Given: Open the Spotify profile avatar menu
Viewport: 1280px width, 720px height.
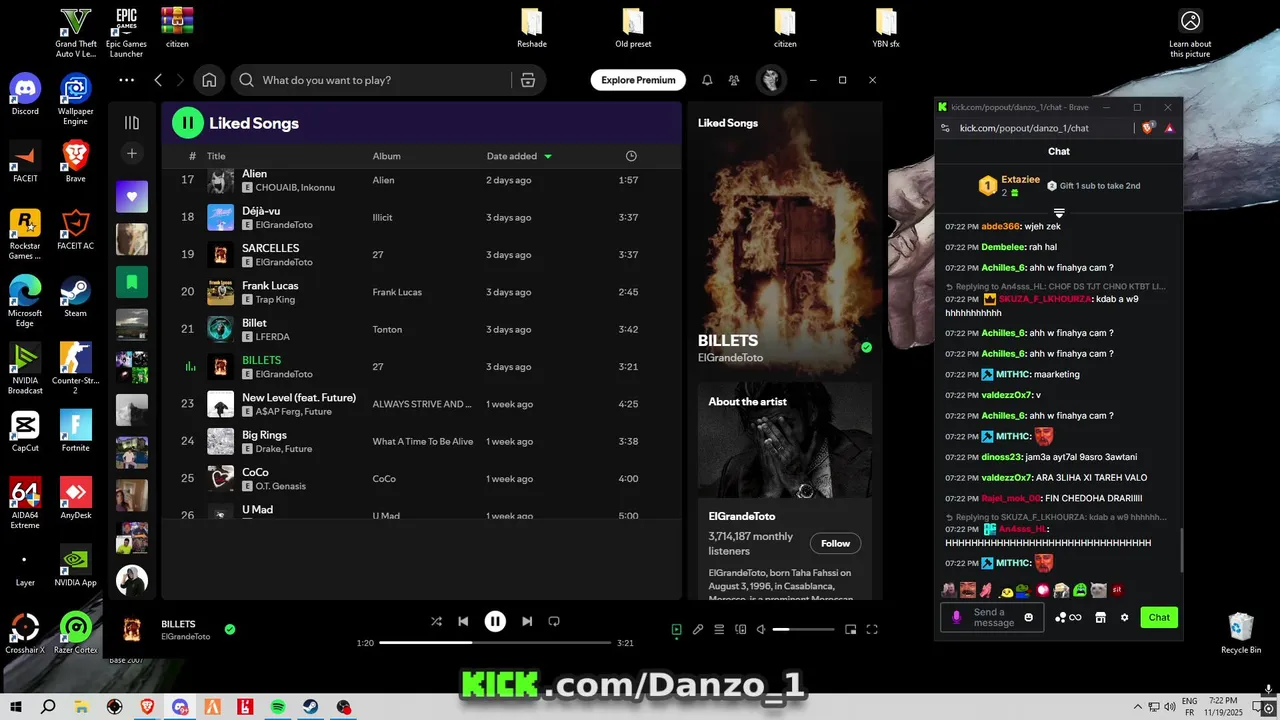Looking at the screenshot, I should point(770,80).
